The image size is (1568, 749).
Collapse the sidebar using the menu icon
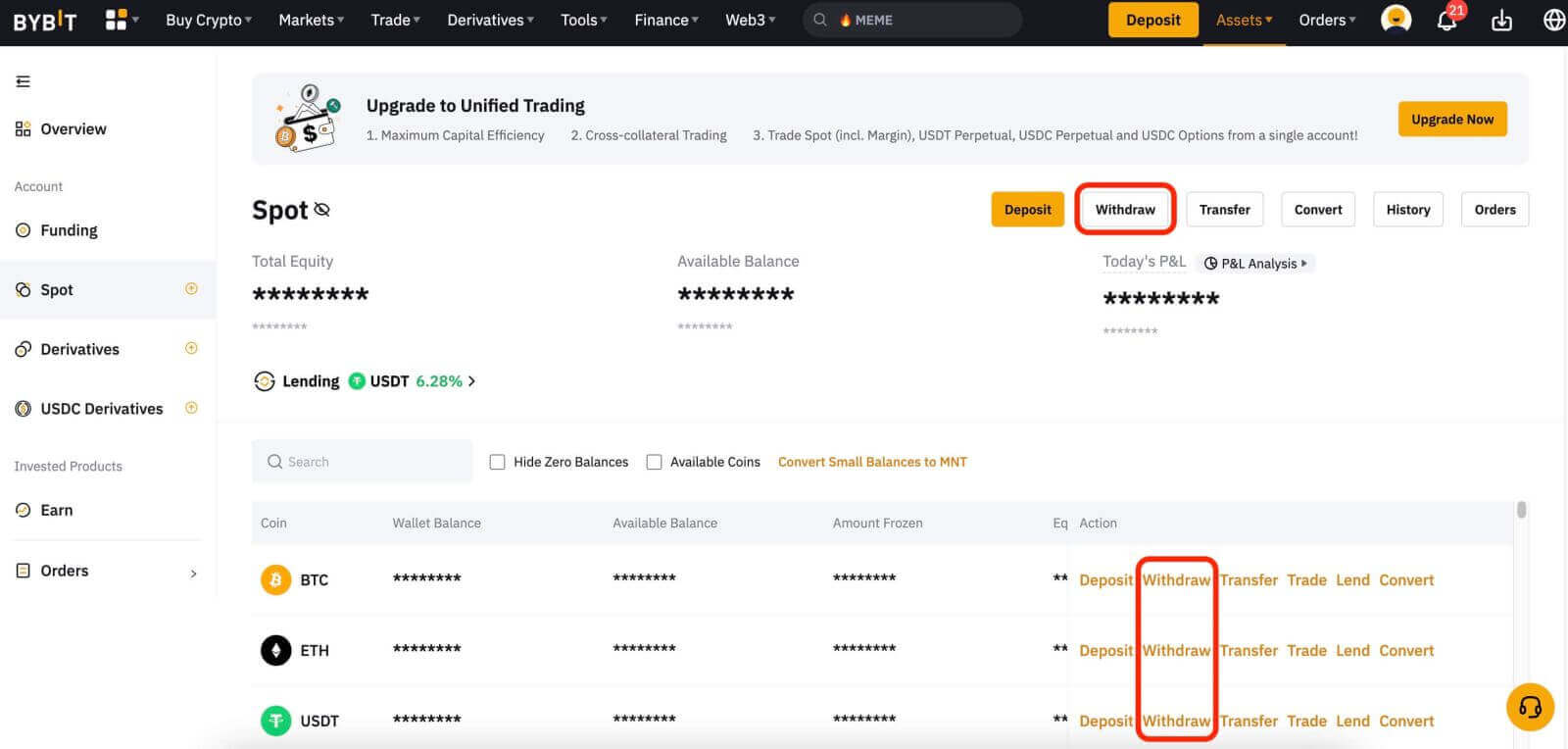click(24, 81)
